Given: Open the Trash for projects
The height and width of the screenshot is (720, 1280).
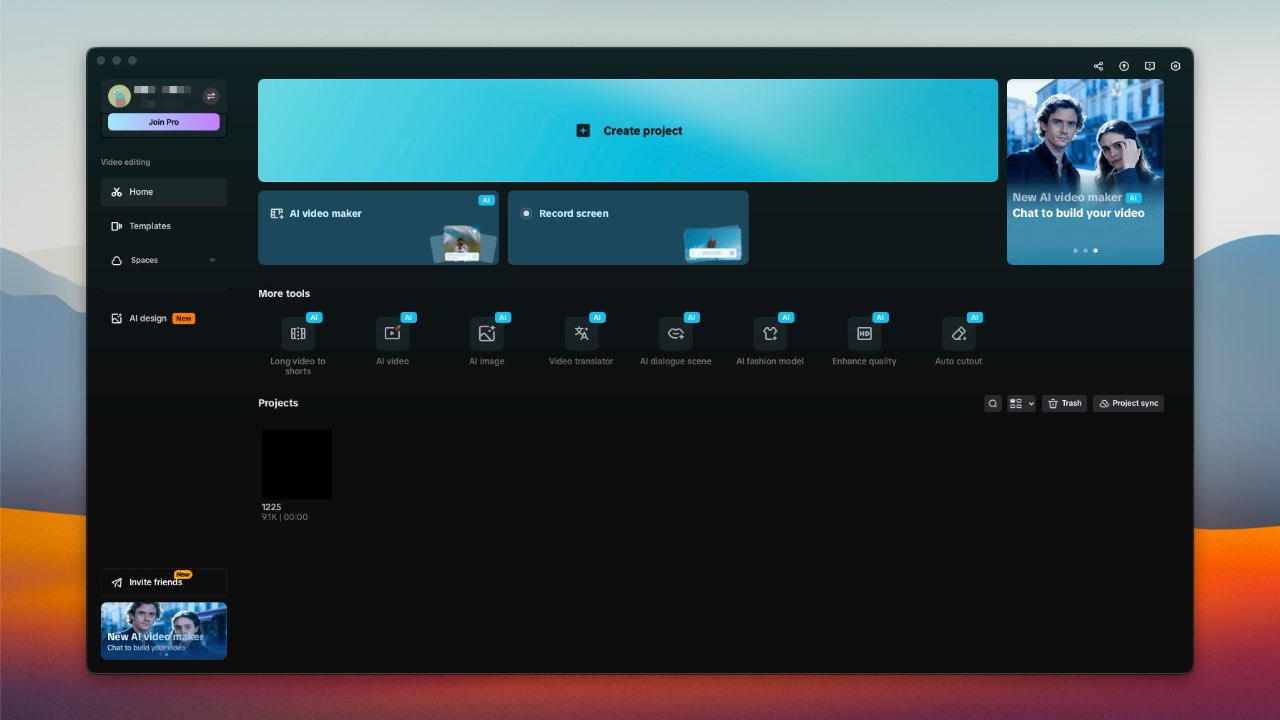Looking at the screenshot, I should coord(1064,403).
